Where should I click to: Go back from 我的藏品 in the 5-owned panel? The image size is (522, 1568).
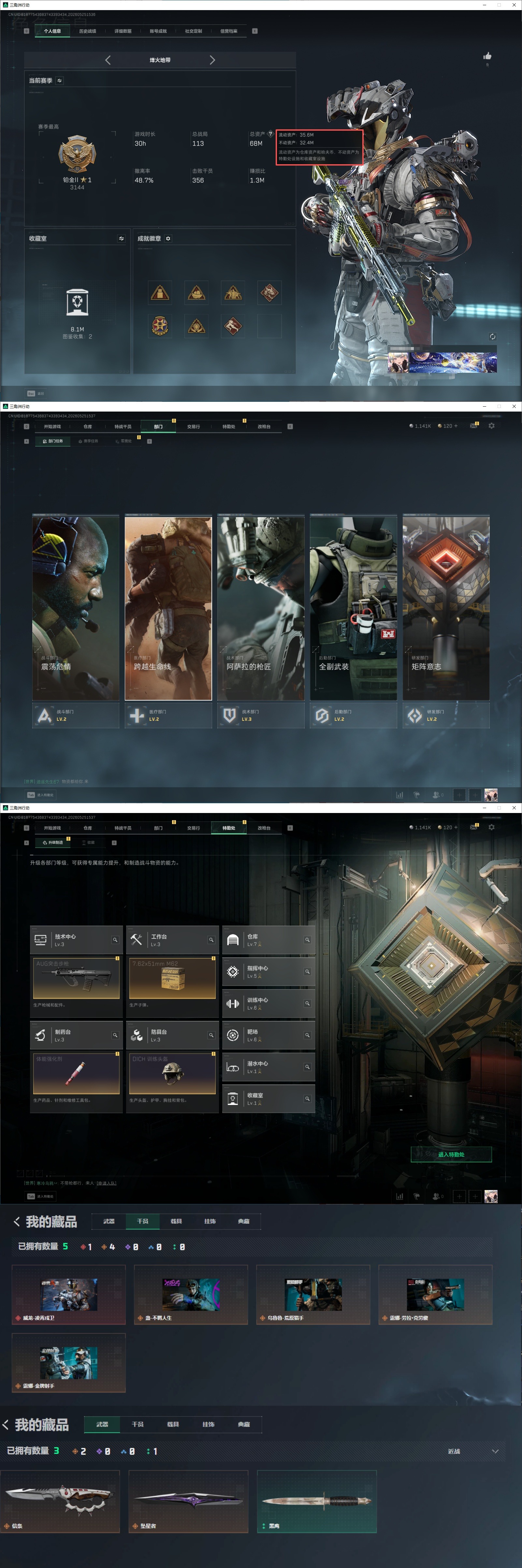coord(16,1221)
